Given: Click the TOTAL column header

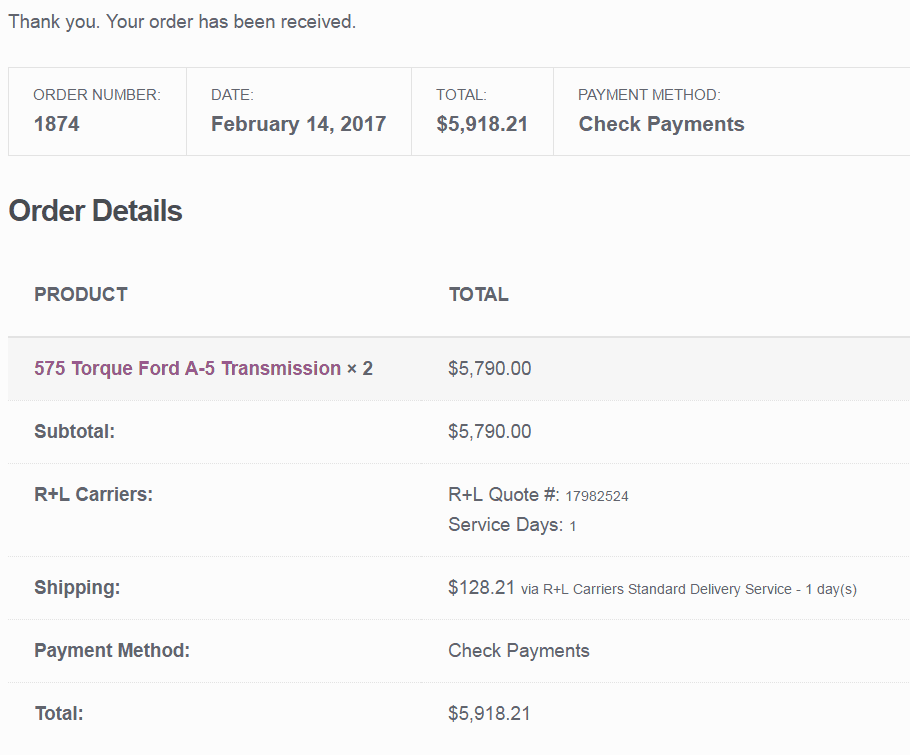Looking at the screenshot, I should pos(479,294).
